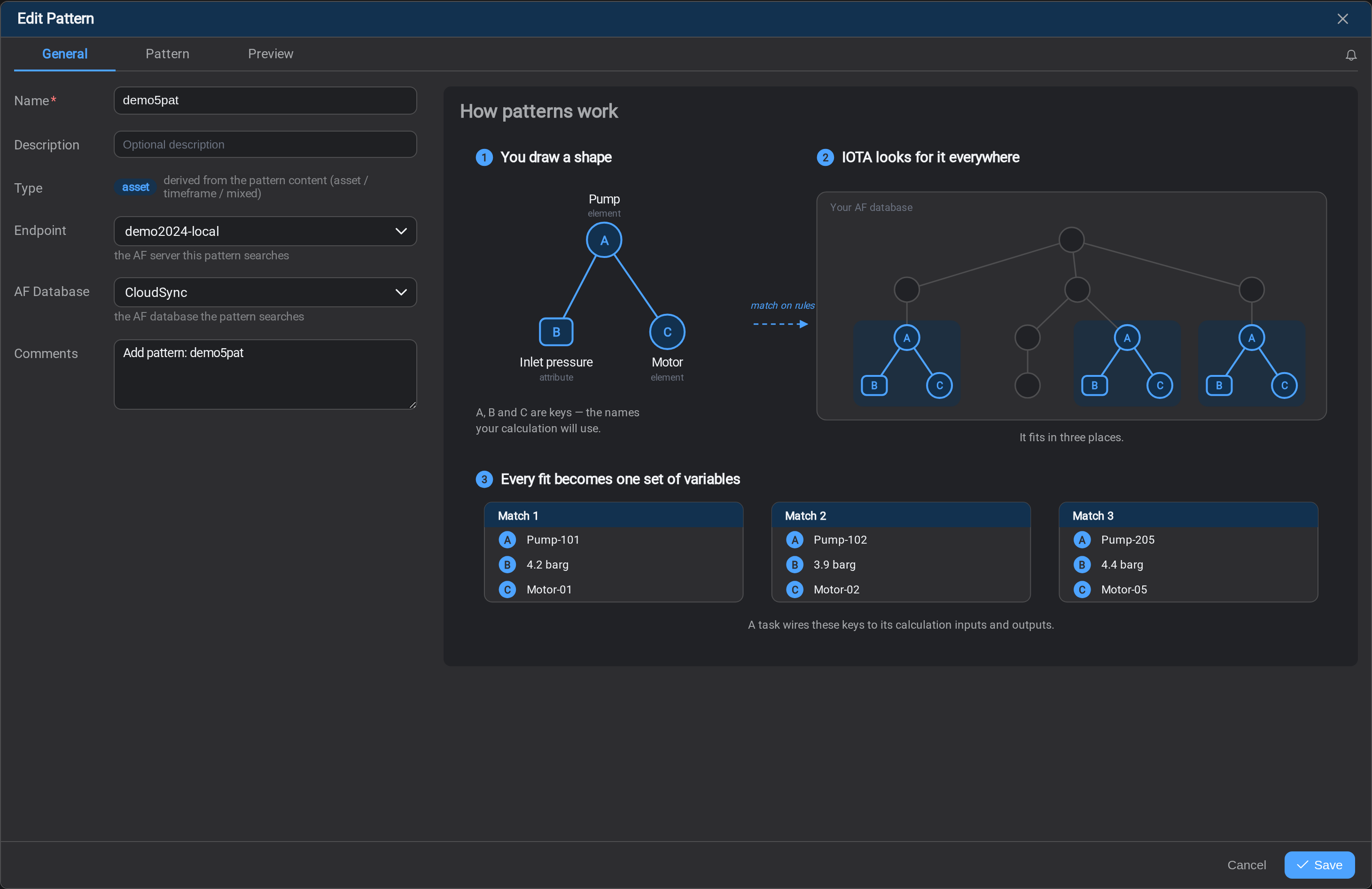The width and height of the screenshot is (1372, 889).
Task: Click the Match 1 card header
Action: (x=613, y=515)
